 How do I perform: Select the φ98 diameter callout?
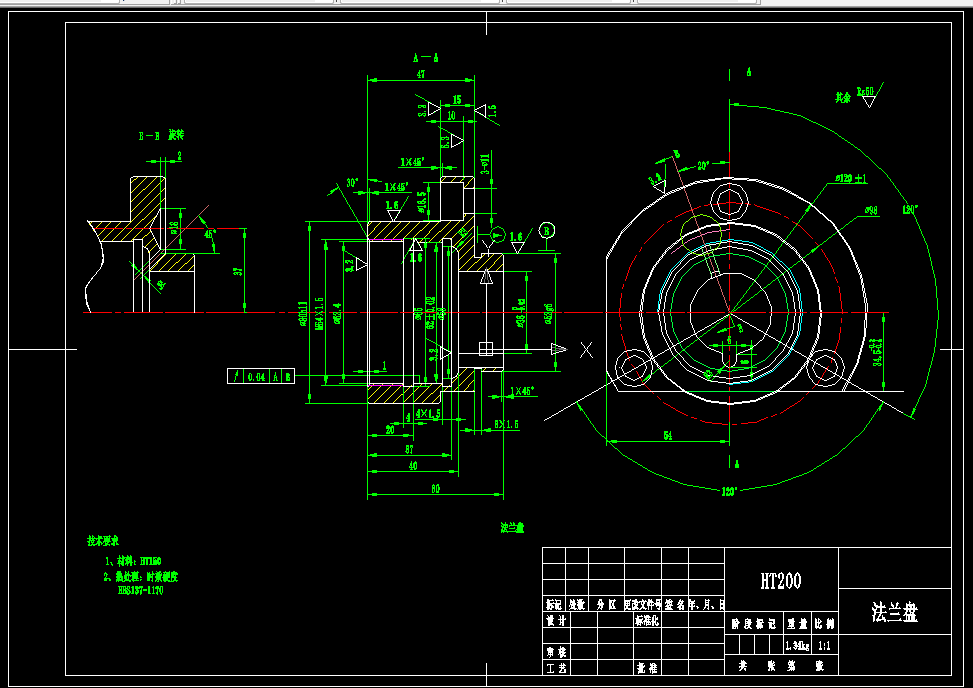tap(871, 211)
